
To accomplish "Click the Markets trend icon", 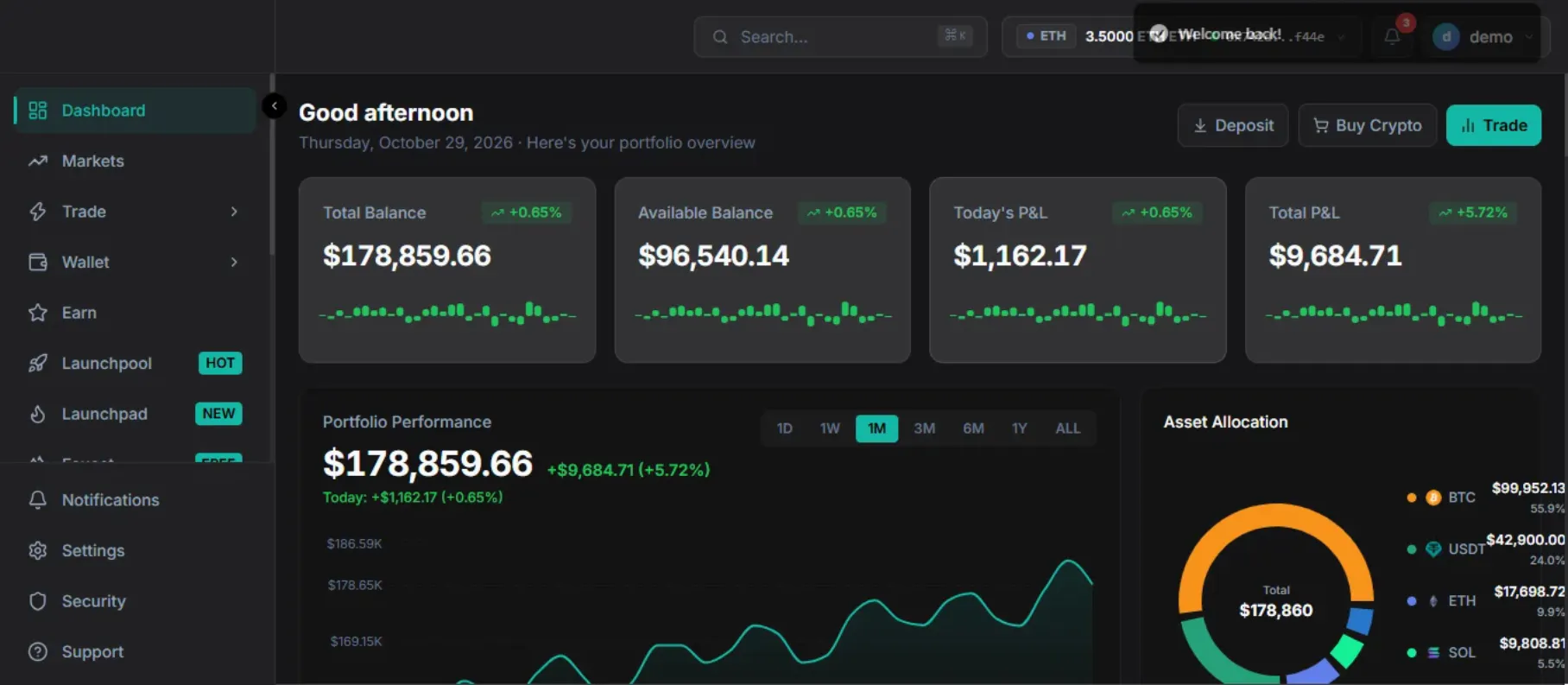I will click(x=37, y=161).
